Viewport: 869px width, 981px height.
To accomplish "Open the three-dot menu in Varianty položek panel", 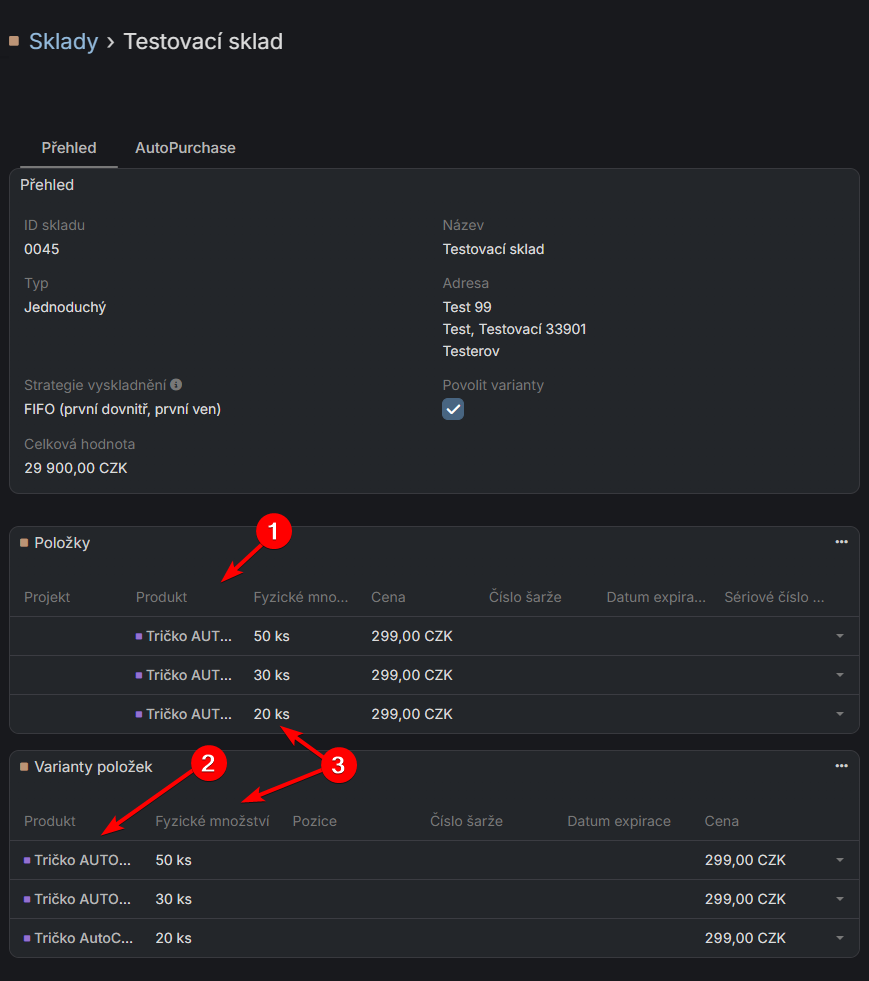I will click(841, 766).
